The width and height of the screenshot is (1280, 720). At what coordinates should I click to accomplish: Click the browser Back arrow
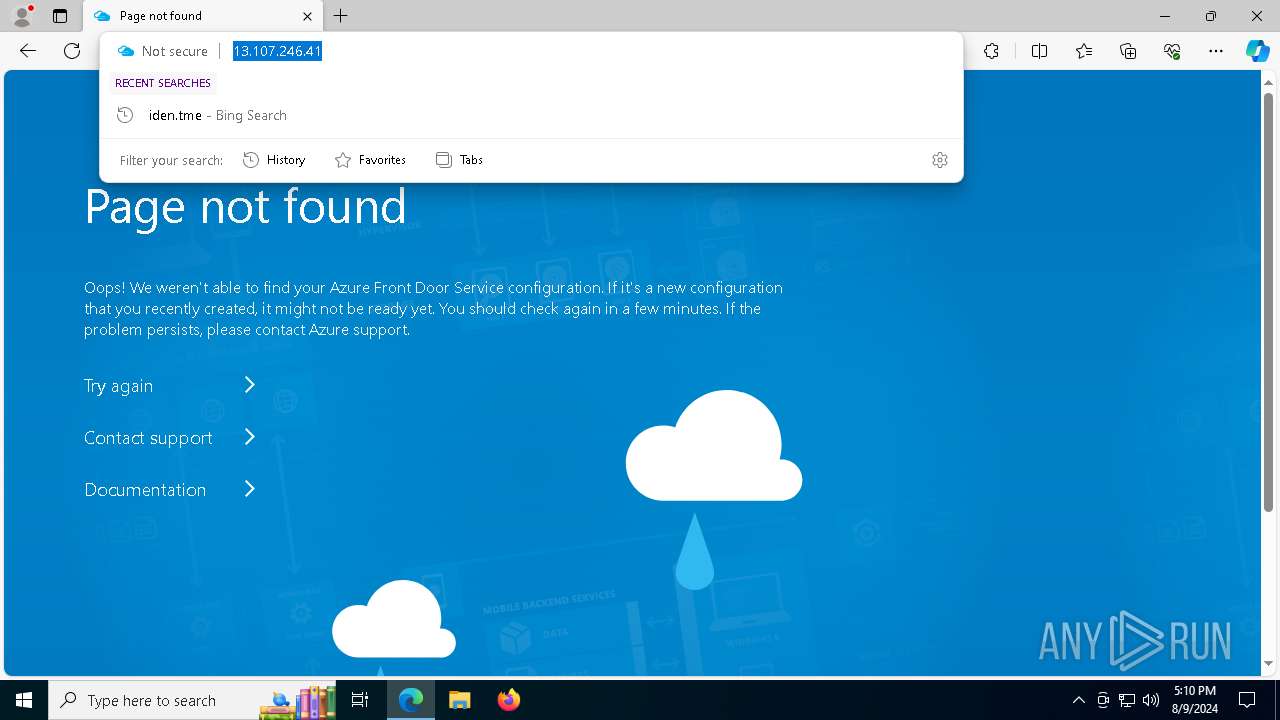28,51
